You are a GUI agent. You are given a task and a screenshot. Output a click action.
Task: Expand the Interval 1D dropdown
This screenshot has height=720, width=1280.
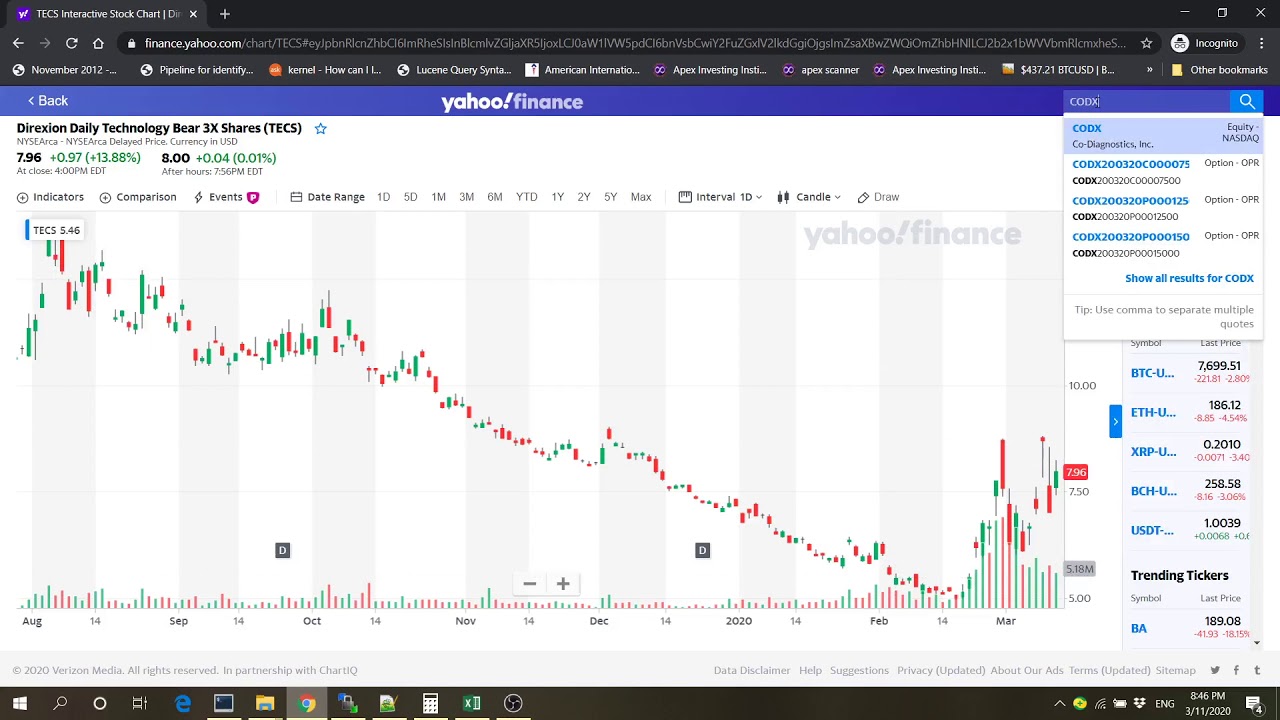720,197
